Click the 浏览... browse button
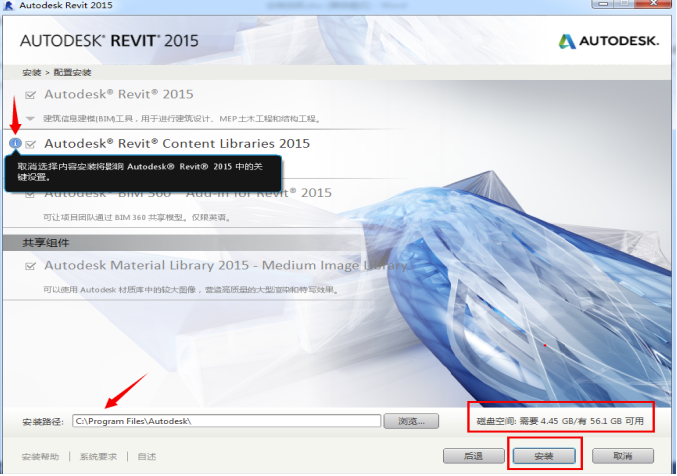Screen dimensions: 677x476 pos(411,421)
